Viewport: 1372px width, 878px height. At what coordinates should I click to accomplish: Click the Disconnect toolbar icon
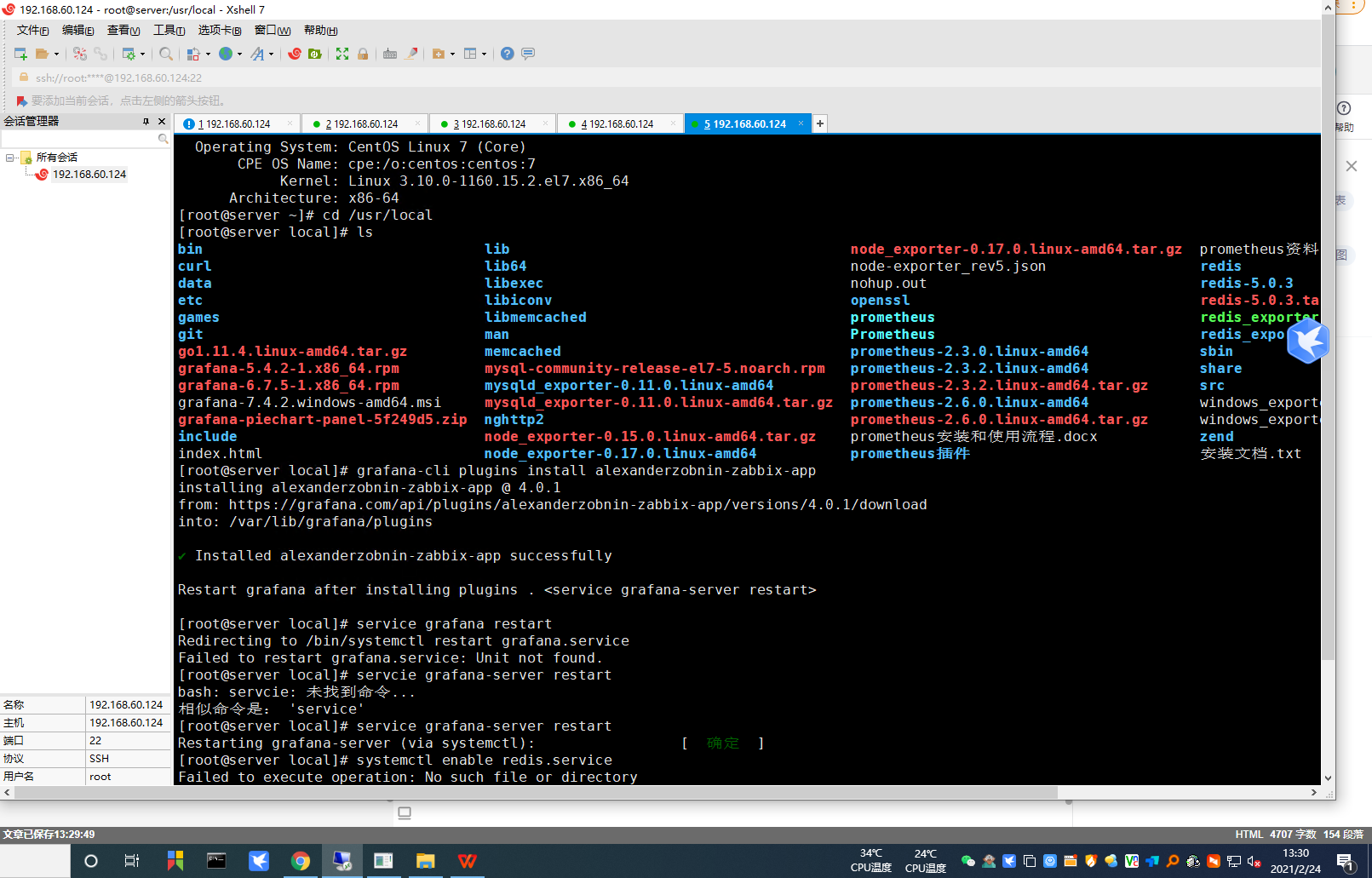click(x=80, y=54)
